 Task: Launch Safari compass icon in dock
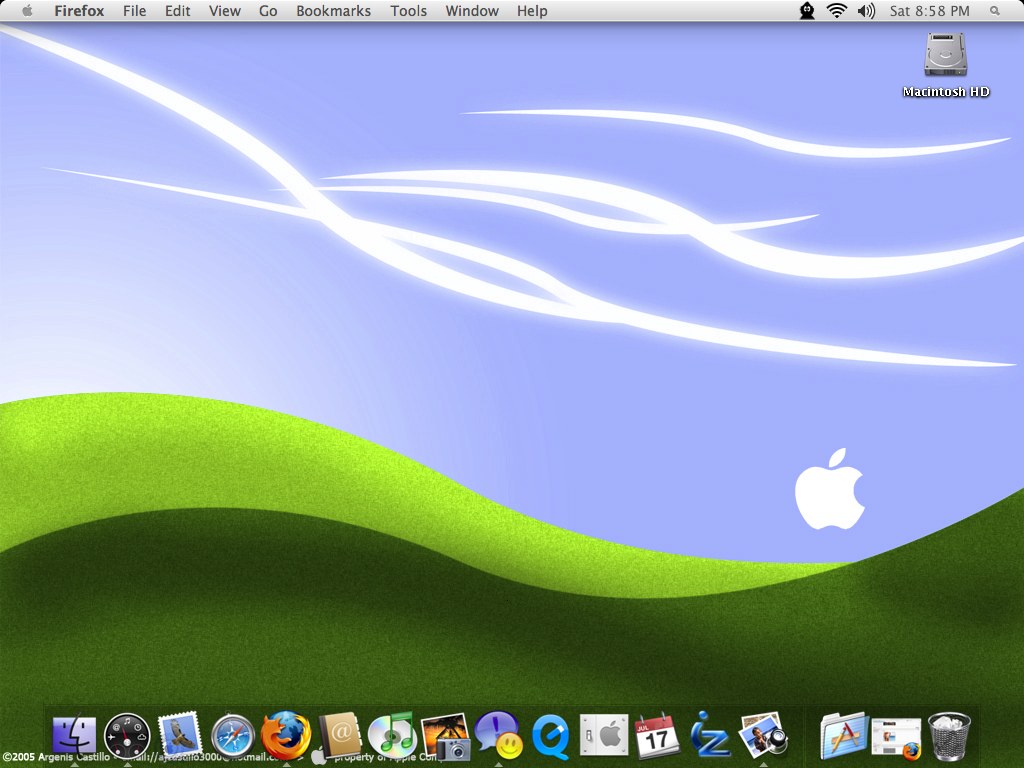pyautogui.click(x=232, y=736)
